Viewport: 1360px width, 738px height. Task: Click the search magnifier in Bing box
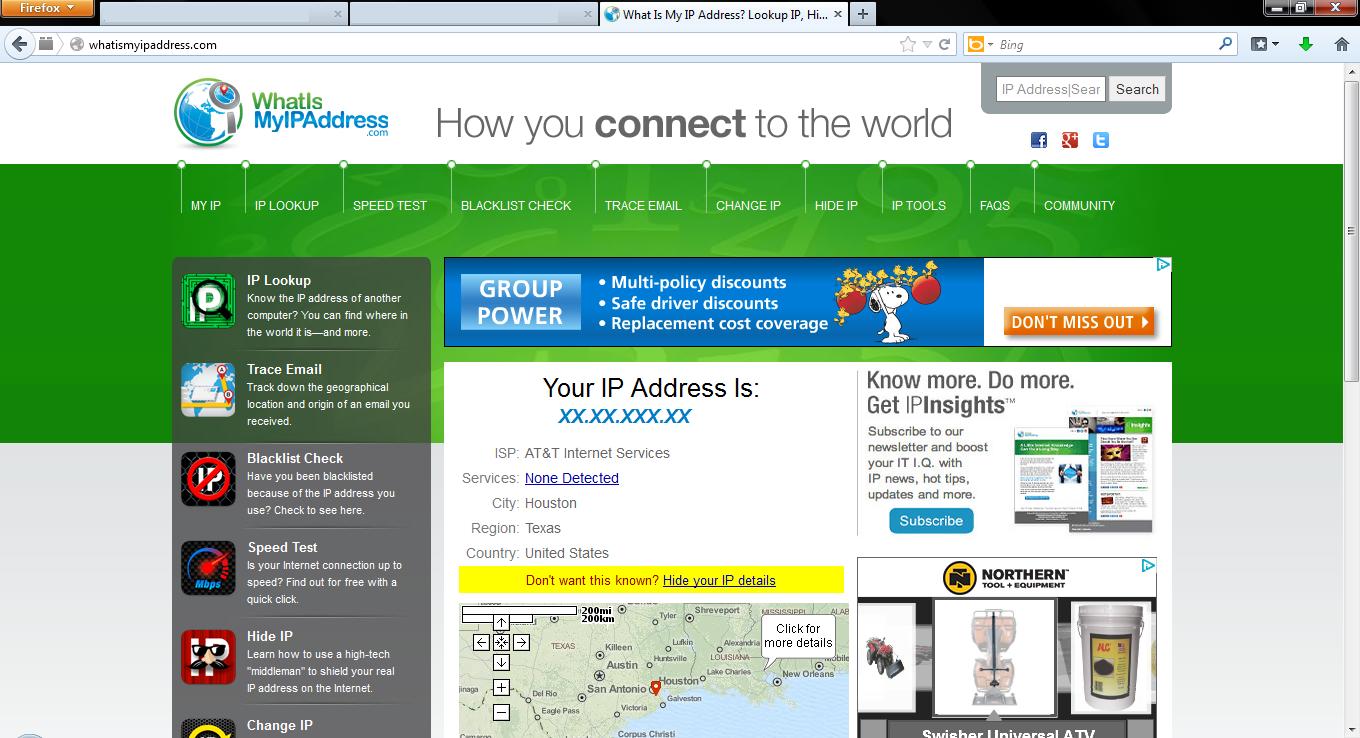coord(1226,44)
